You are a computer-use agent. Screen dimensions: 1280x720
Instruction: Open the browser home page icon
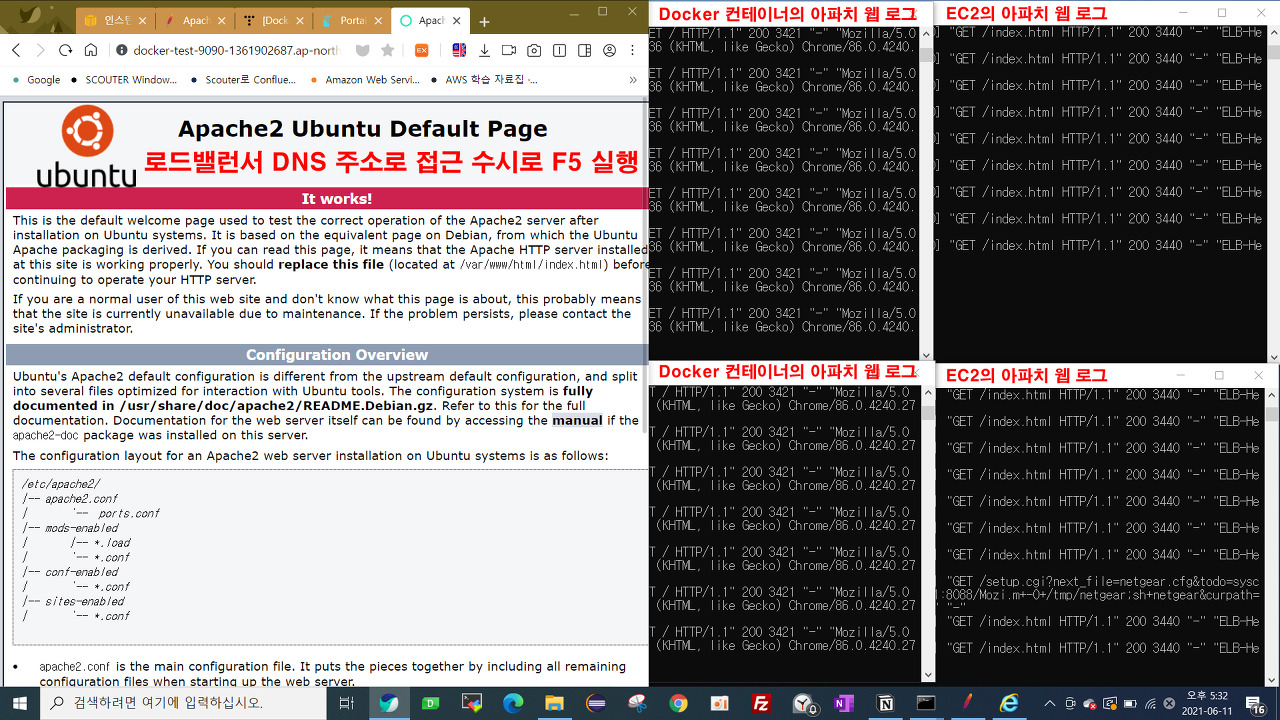tap(91, 50)
